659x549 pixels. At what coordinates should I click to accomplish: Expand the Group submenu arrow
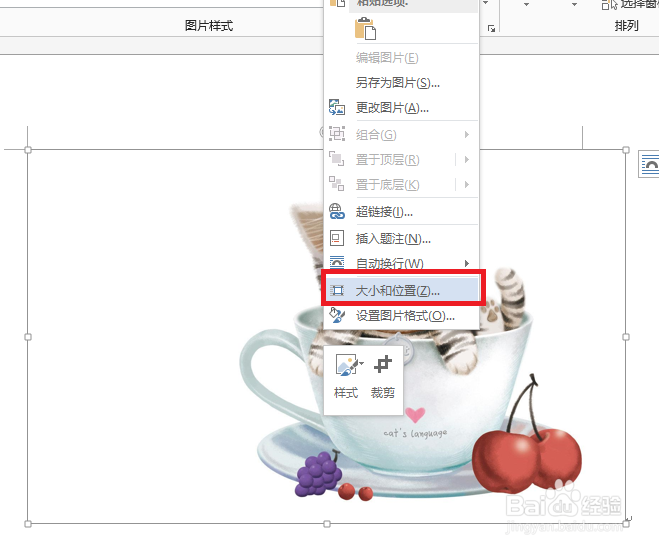(x=467, y=135)
